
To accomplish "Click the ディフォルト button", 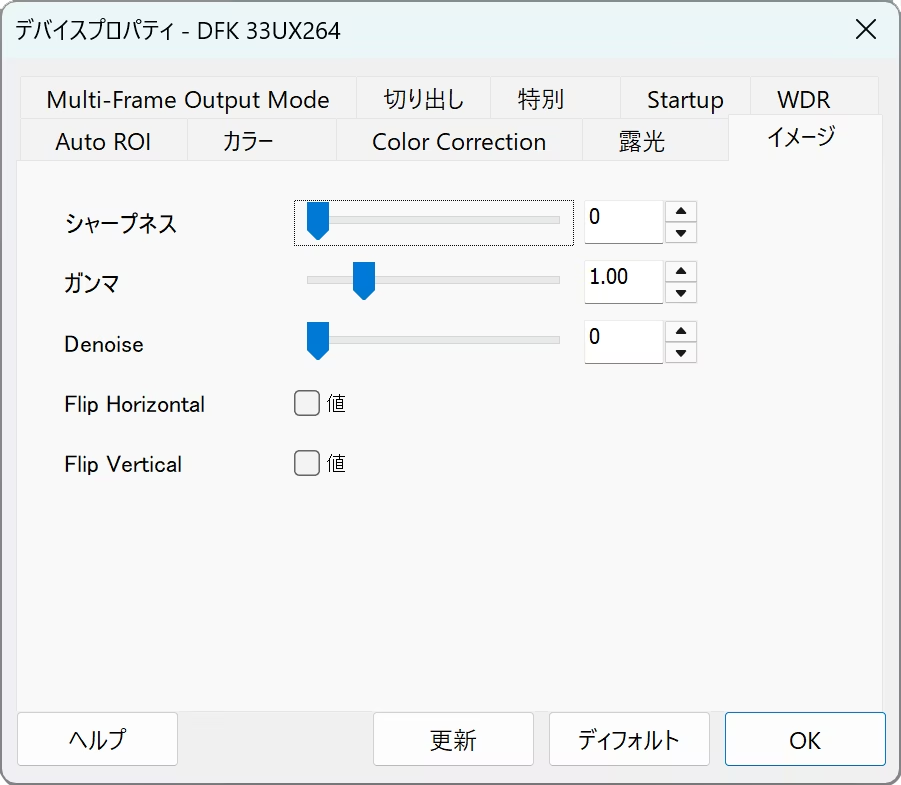I will click(629, 740).
